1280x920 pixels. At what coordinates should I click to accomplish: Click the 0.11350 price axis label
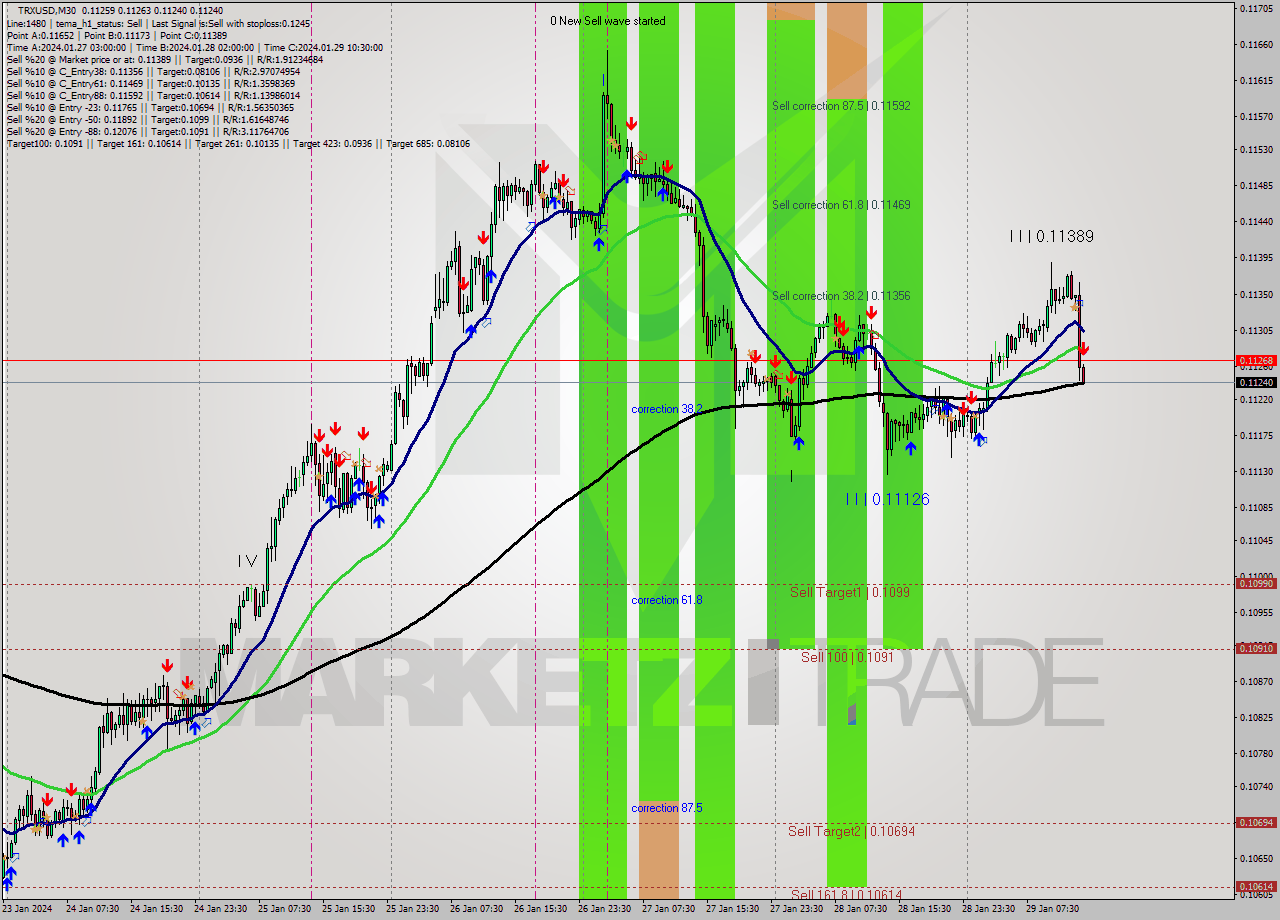click(1255, 295)
